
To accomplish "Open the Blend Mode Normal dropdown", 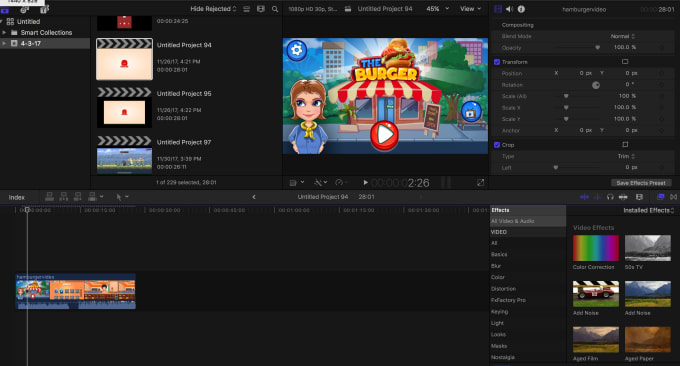I will click(x=623, y=36).
